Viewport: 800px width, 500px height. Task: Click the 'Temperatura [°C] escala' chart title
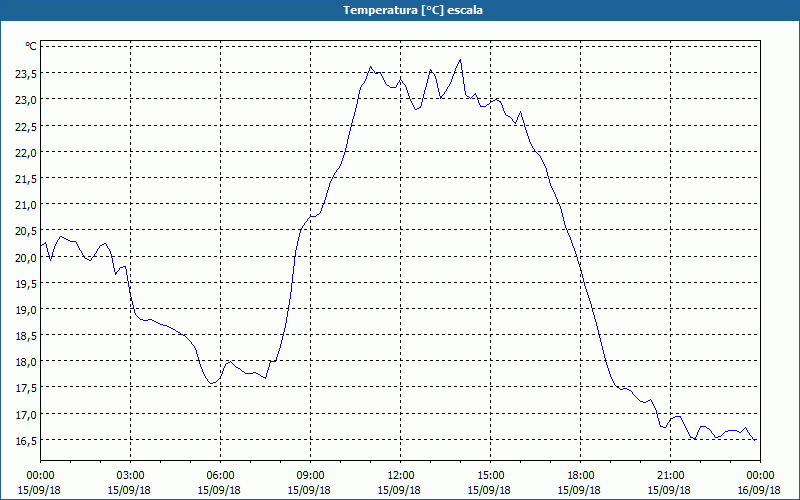point(413,10)
